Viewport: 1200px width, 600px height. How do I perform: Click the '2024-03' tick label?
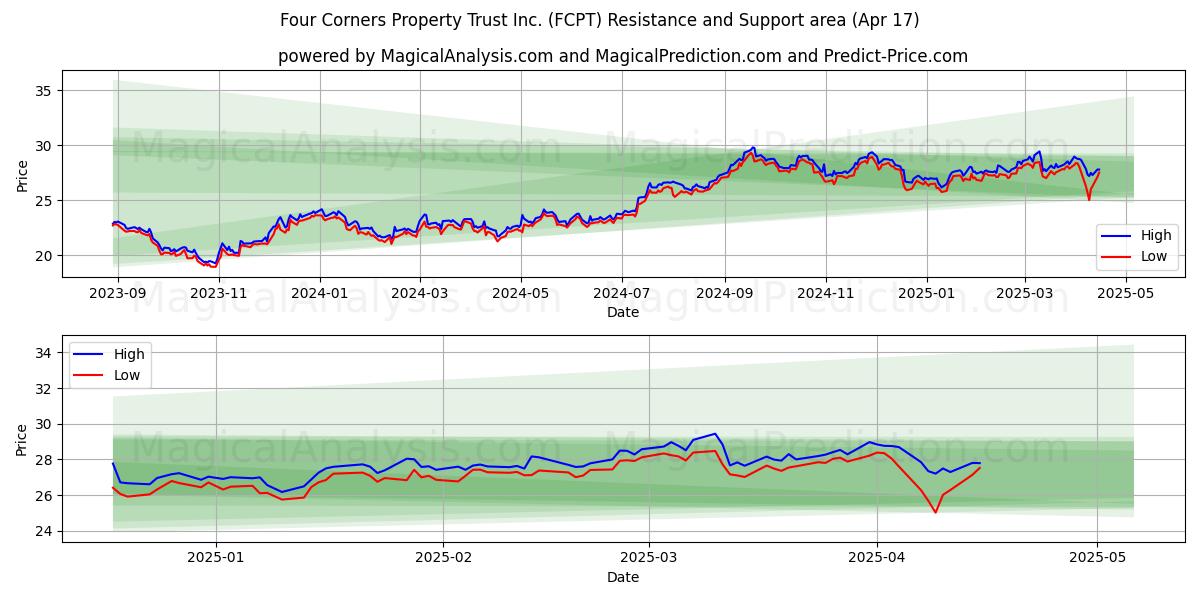419,294
